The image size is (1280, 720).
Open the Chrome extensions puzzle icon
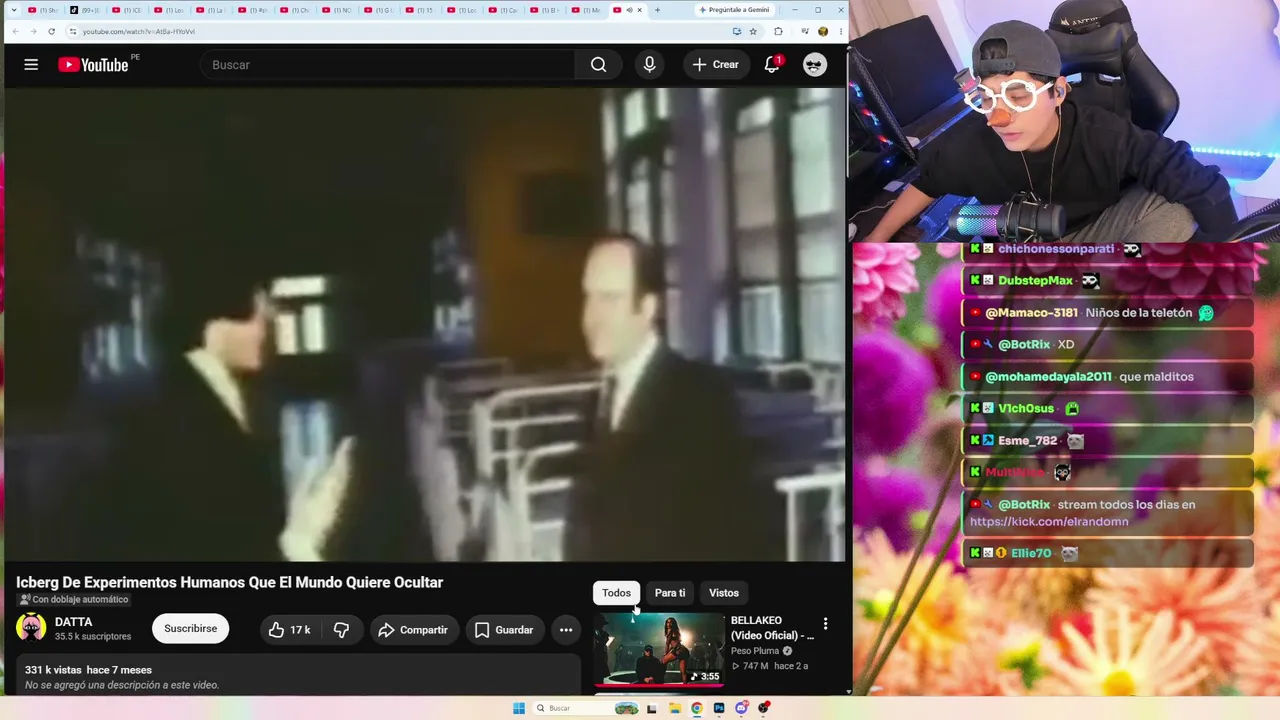(x=779, y=31)
